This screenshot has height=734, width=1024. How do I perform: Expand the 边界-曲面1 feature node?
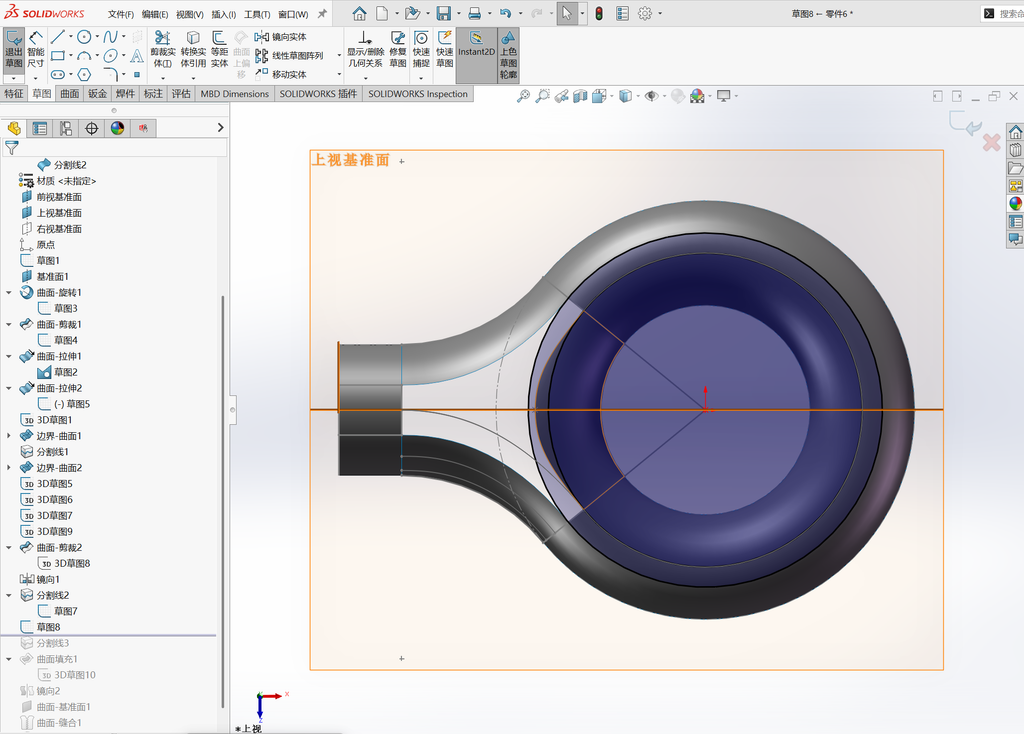[8, 436]
